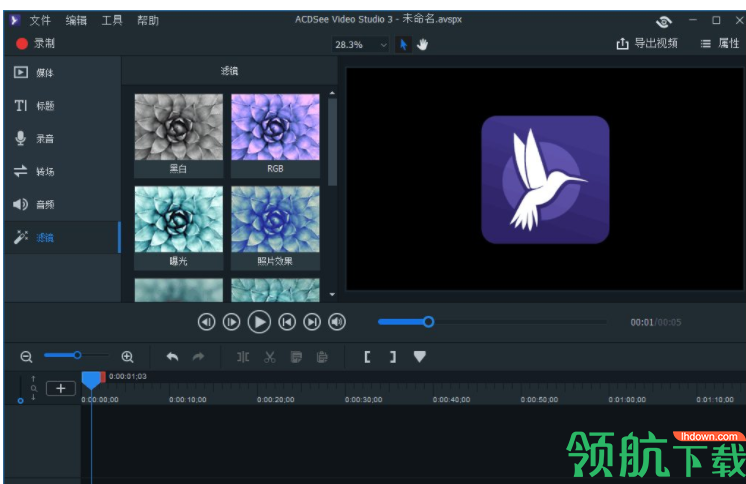
Task: Select the hand pan tool
Action: 422,45
